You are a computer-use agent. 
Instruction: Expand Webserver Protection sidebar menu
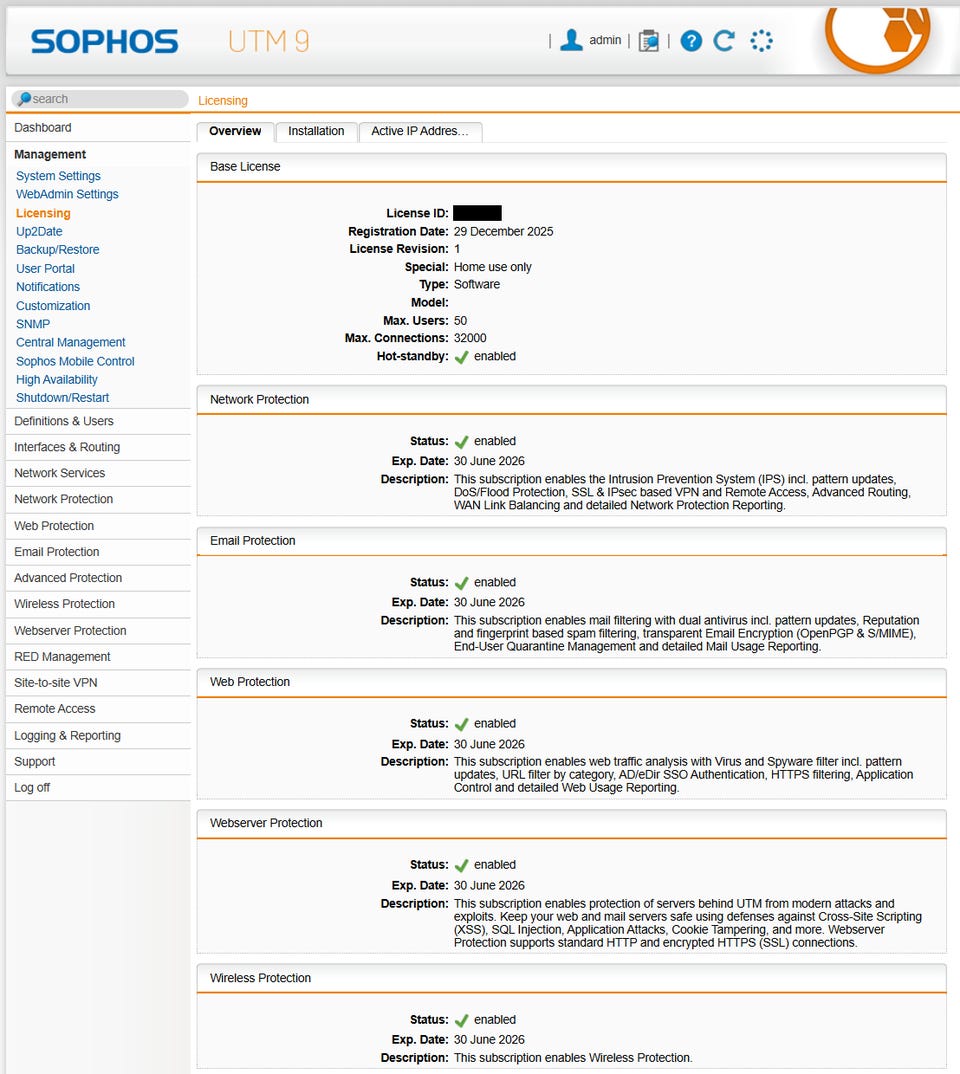(x=98, y=631)
